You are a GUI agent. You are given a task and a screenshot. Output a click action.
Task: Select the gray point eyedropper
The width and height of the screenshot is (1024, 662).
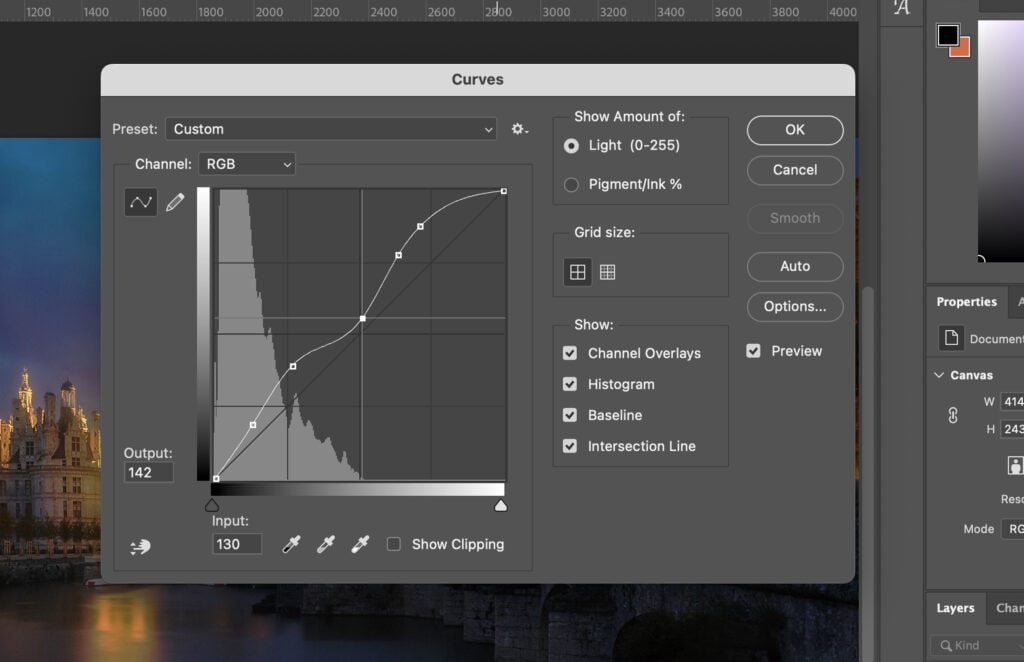tap(326, 544)
